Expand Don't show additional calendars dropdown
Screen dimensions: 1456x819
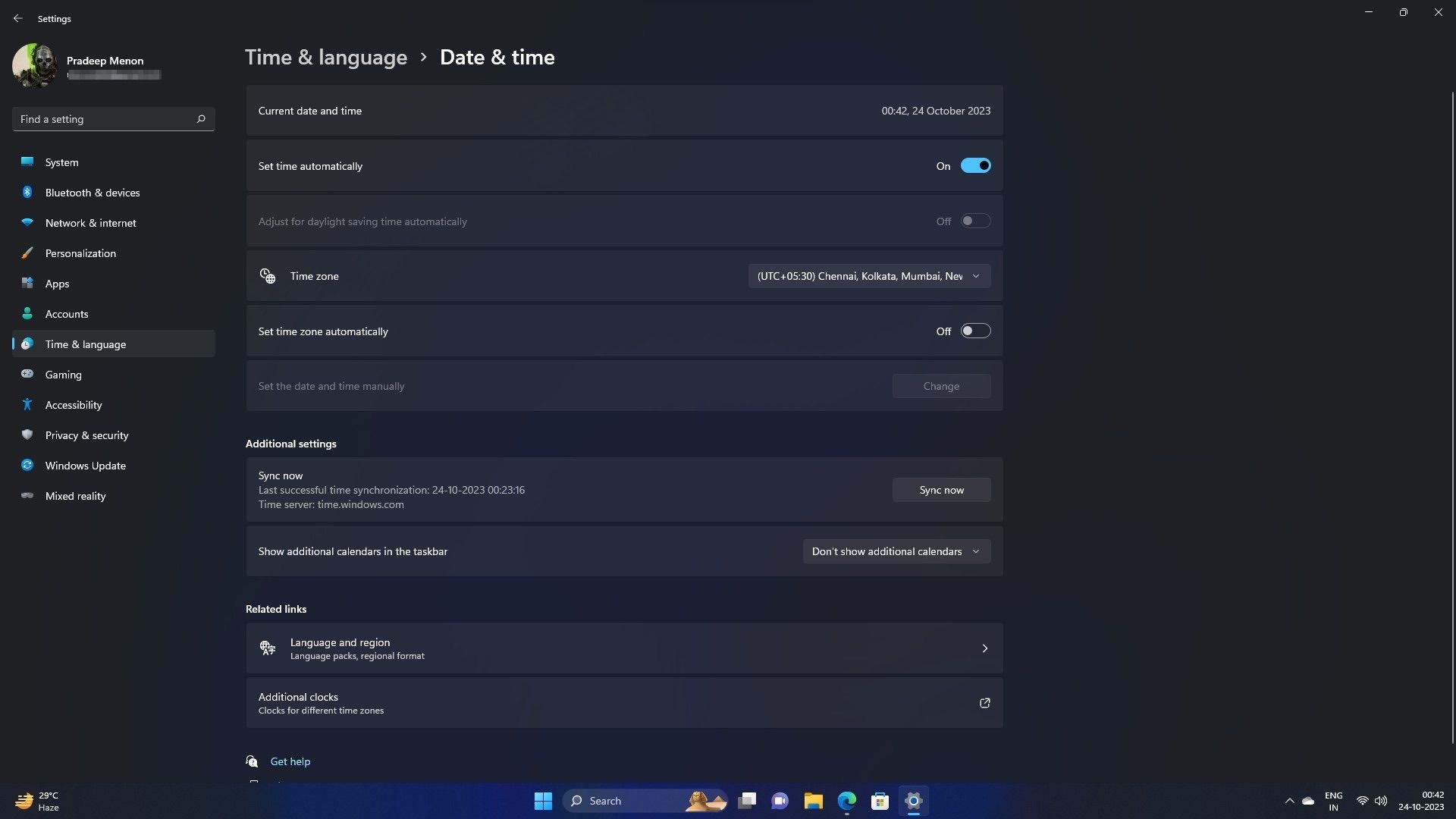896,551
